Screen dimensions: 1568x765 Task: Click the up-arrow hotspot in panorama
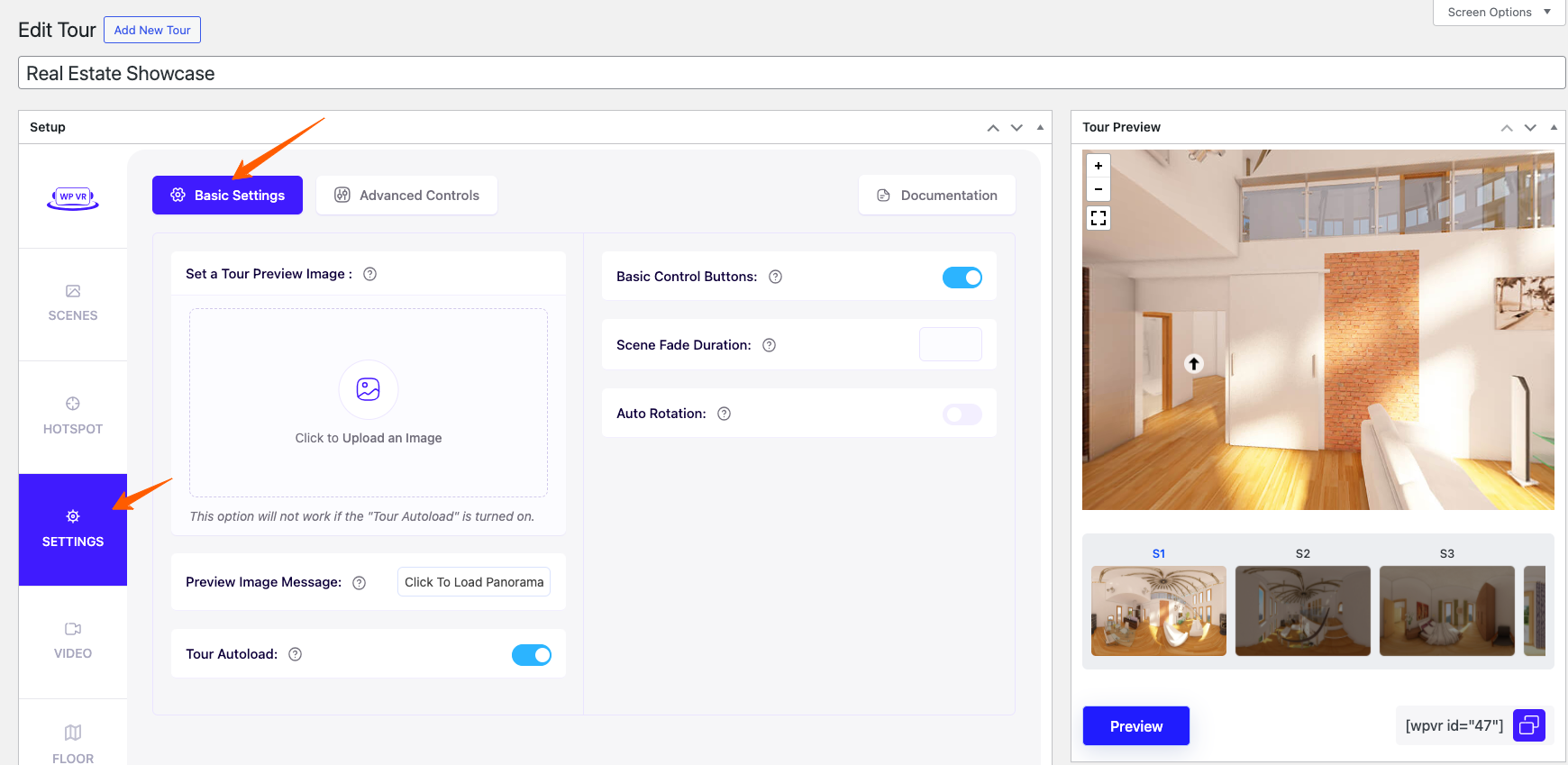point(1193,364)
